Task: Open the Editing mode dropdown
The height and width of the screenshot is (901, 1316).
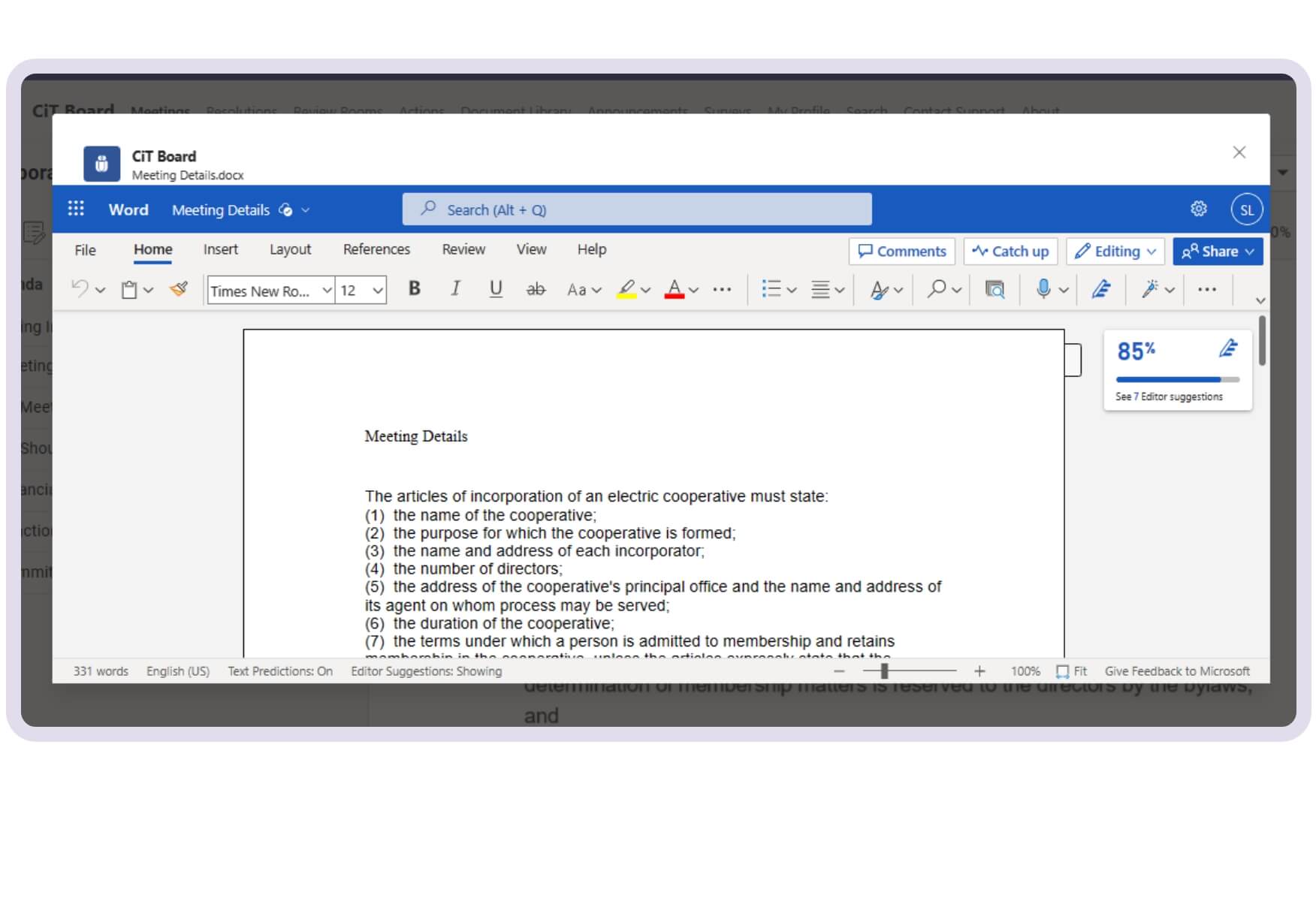Action: coord(1115,252)
